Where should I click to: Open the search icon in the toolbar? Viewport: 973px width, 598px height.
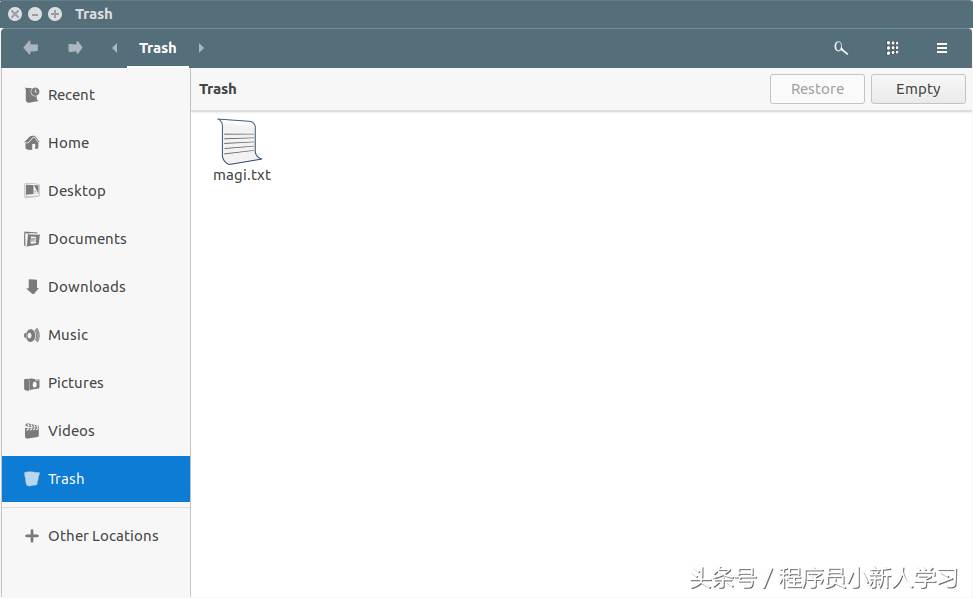[840, 47]
